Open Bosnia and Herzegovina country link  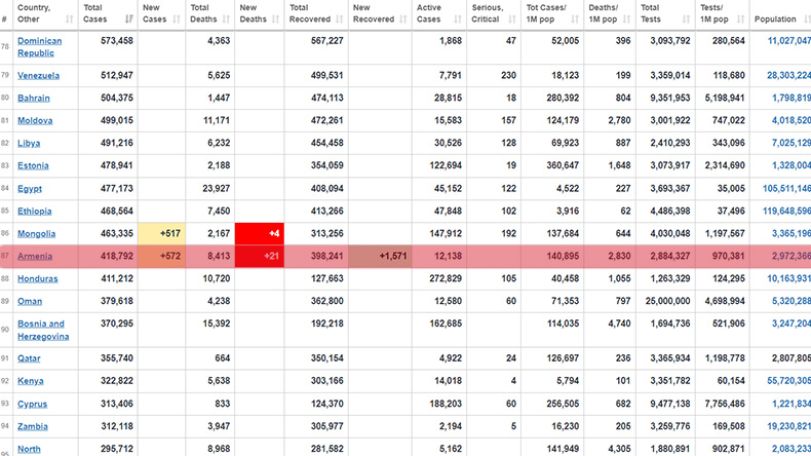click(43, 330)
